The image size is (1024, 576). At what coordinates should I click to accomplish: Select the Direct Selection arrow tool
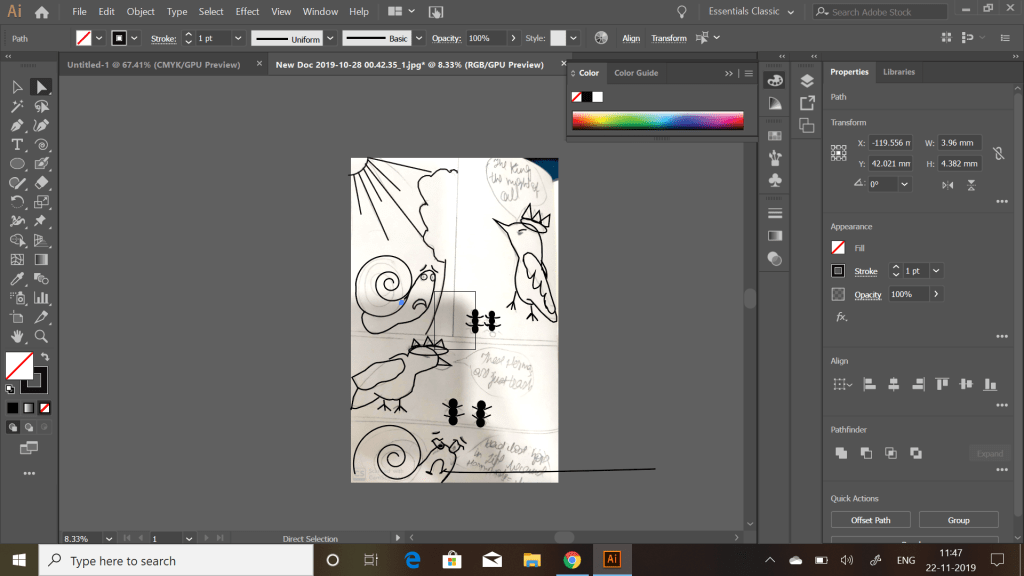point(41,88)
